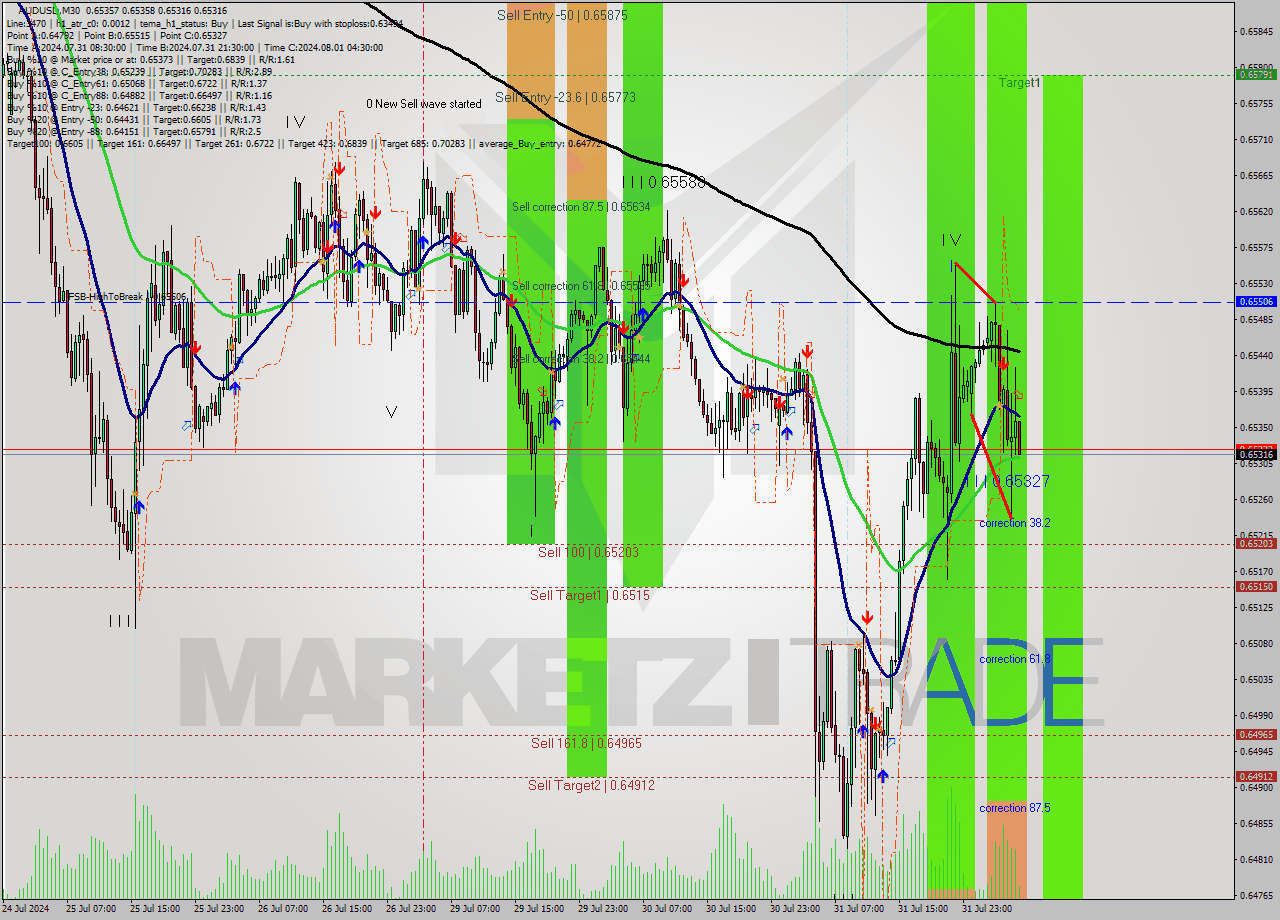Click the blue 'correction 38.2' label

[1014, 523]
